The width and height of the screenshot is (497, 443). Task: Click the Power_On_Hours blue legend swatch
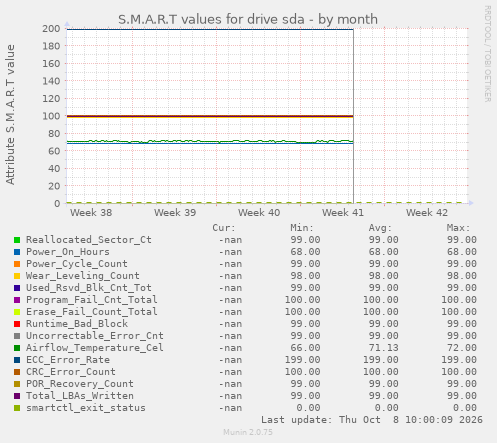click(17, 252)
